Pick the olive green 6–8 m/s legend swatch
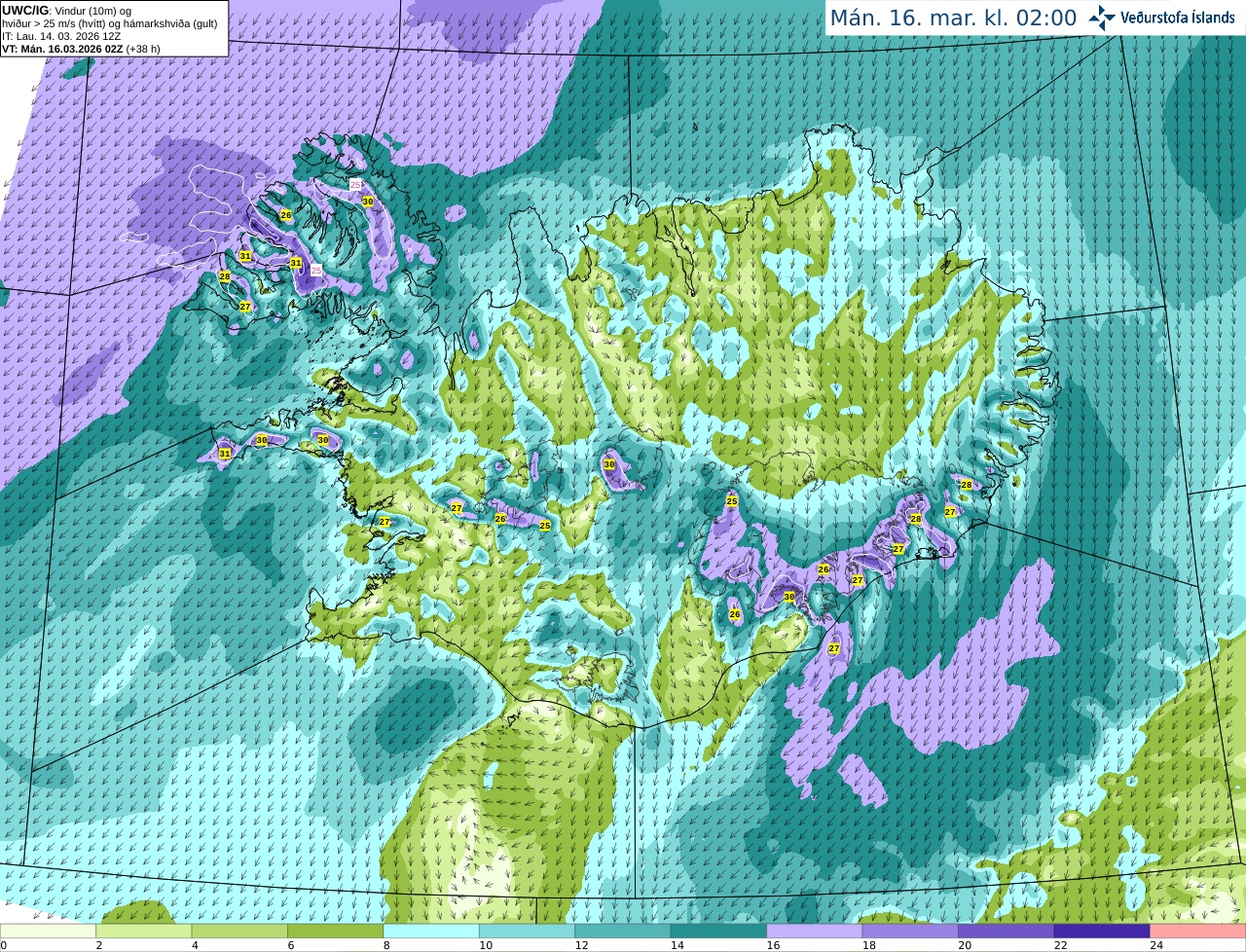This screenshot has height=952, width=1246. coord(335,931)
